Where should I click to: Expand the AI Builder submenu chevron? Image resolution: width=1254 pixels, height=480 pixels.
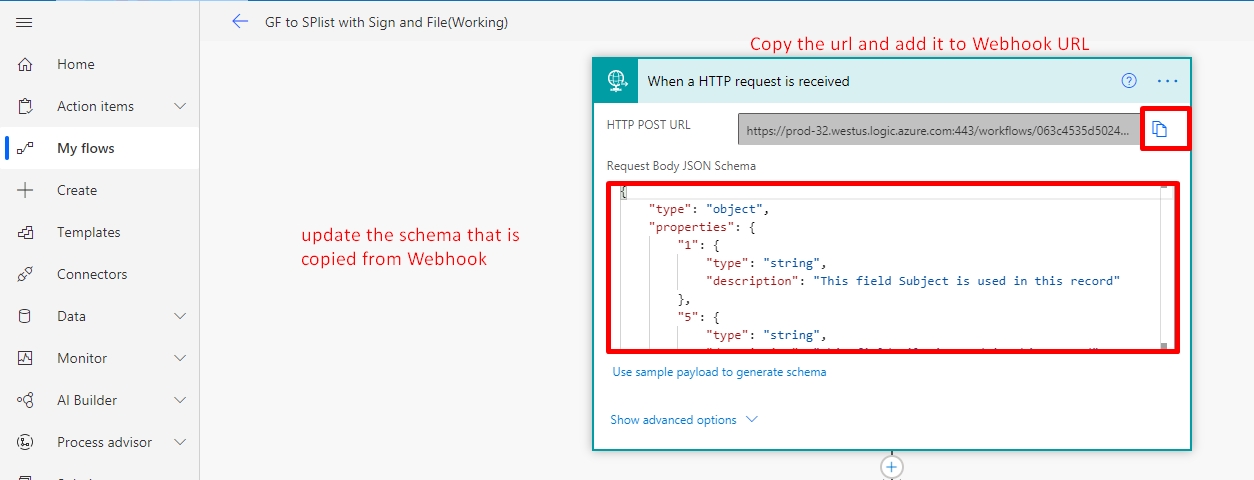tap(180, 400)
